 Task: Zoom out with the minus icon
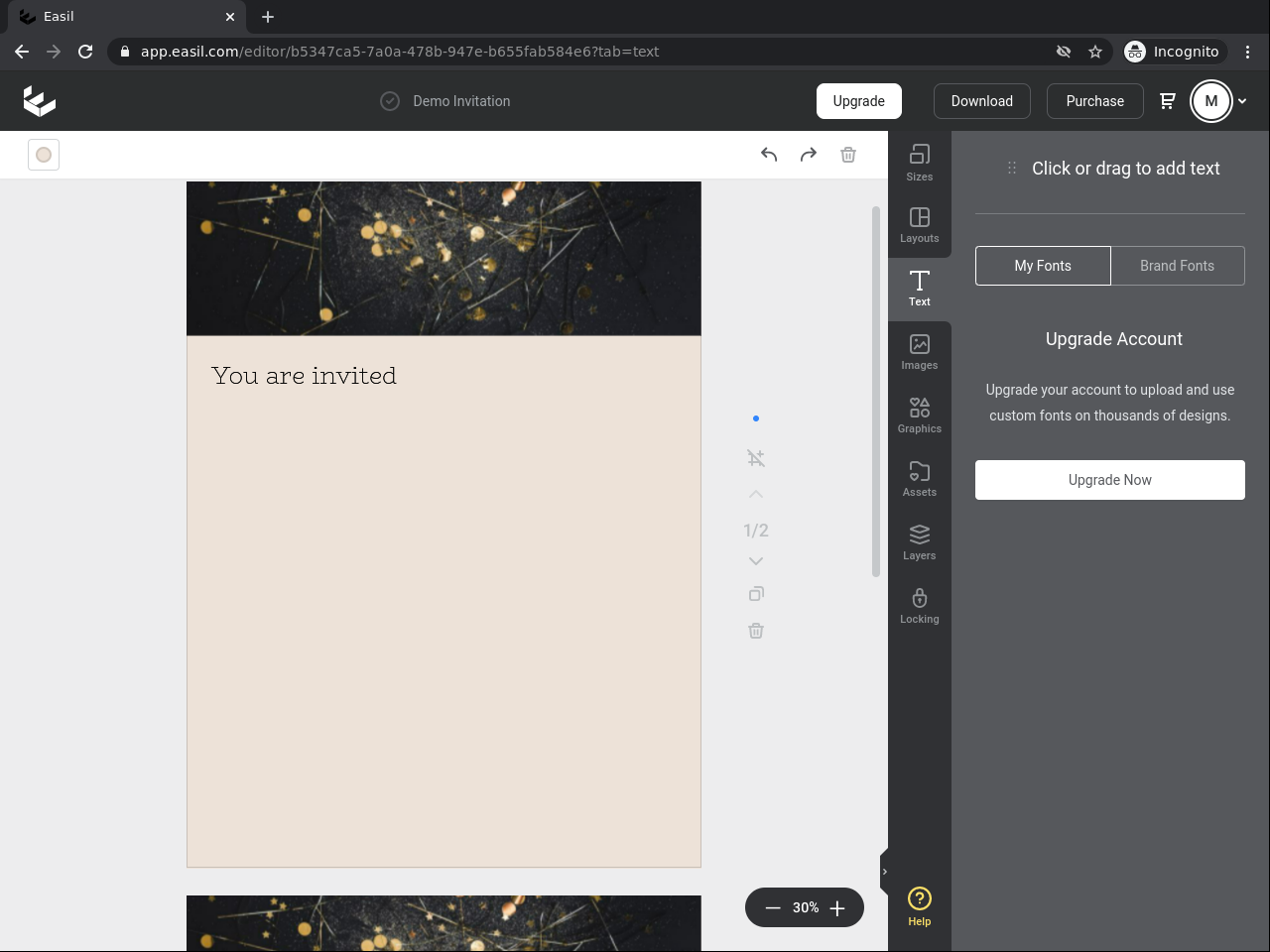[773, 907]
